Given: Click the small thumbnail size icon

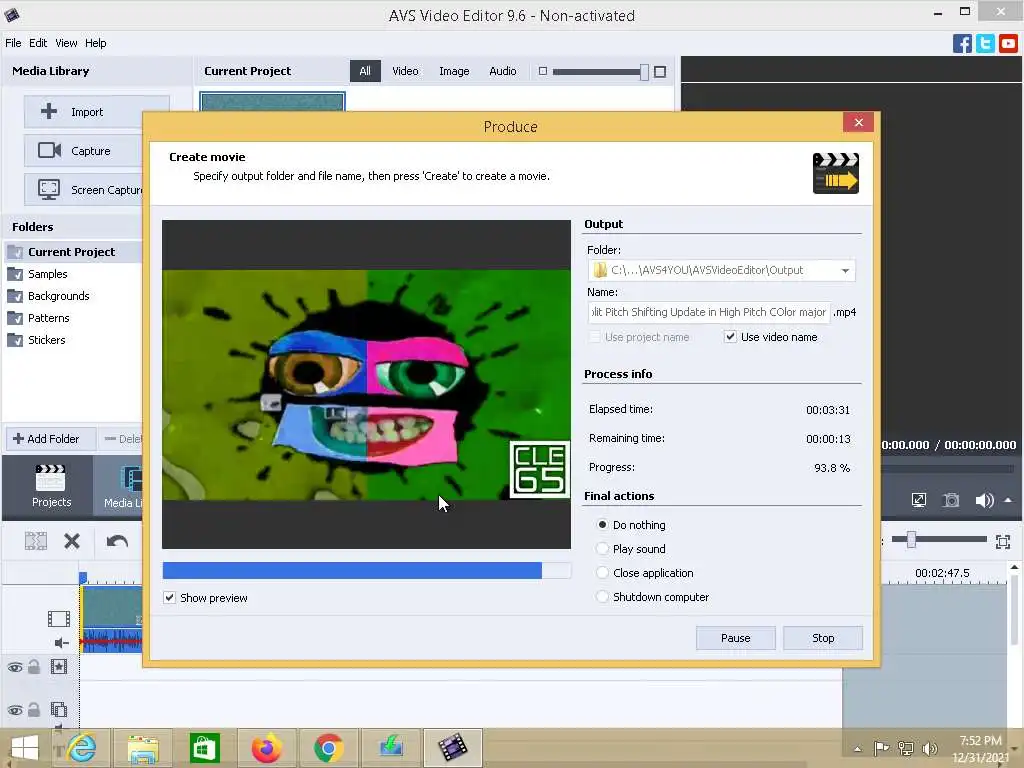Looking at the screenshot, I should pyautogui.click(x=543, y=71).
